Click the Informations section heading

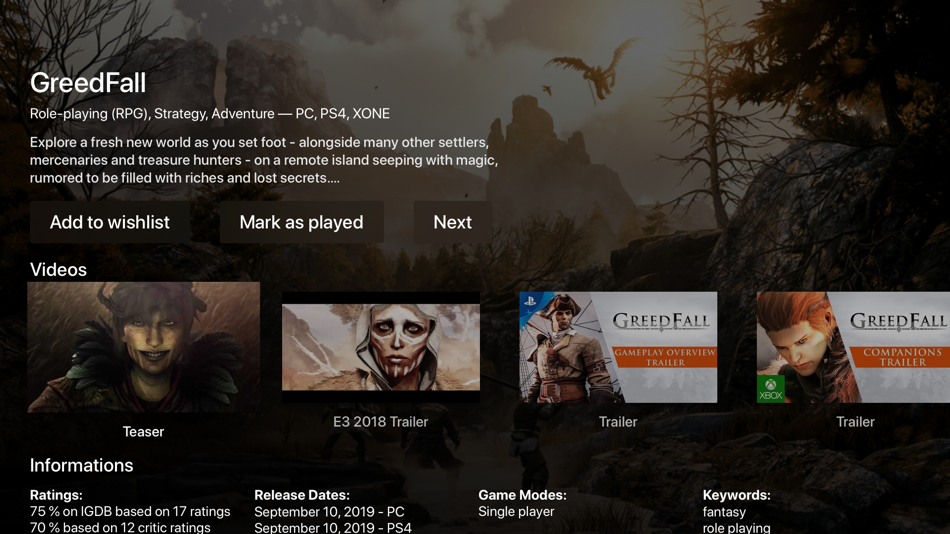pos(81,466)
